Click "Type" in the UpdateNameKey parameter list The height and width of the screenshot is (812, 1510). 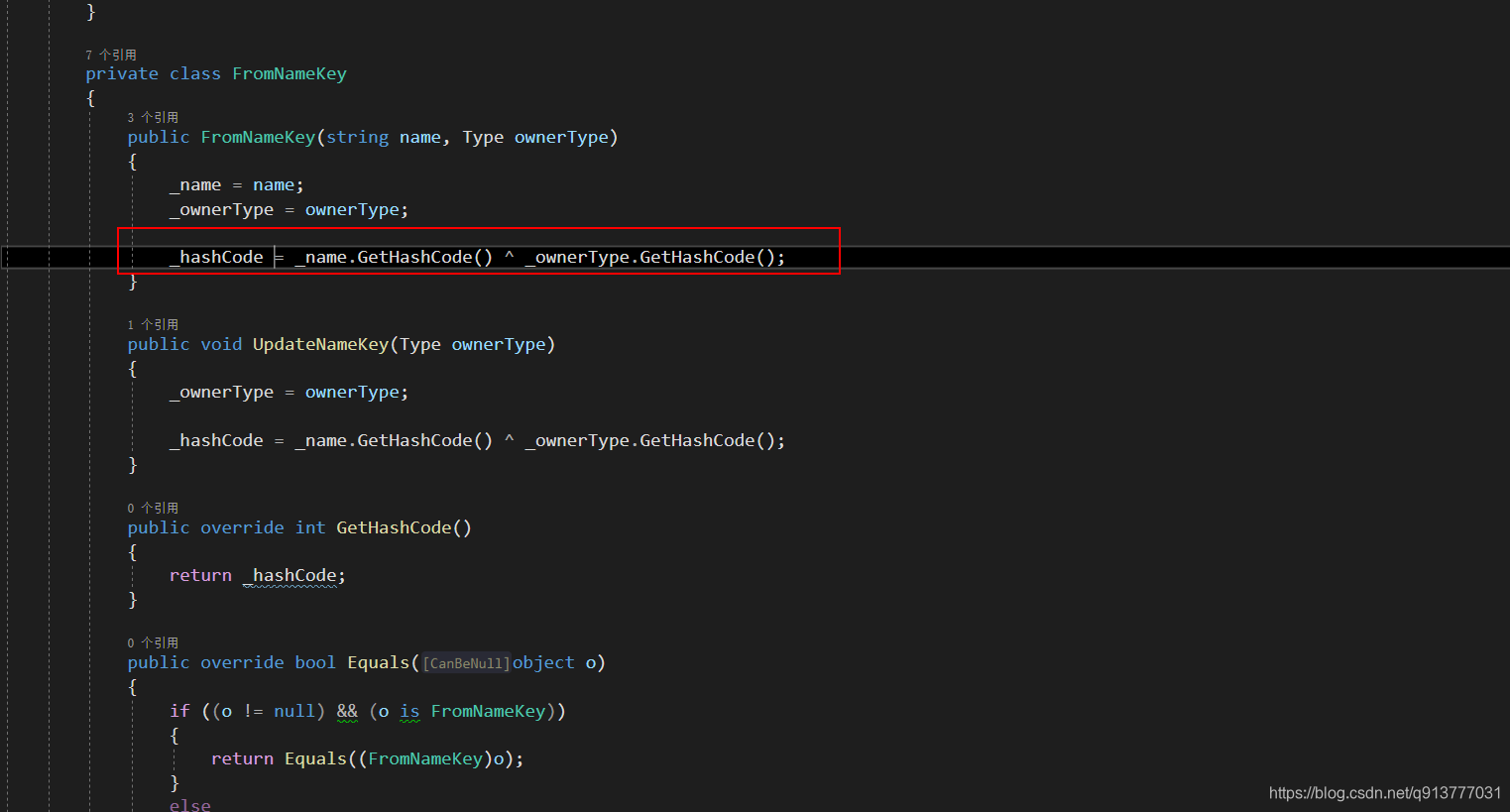point(420,344)
